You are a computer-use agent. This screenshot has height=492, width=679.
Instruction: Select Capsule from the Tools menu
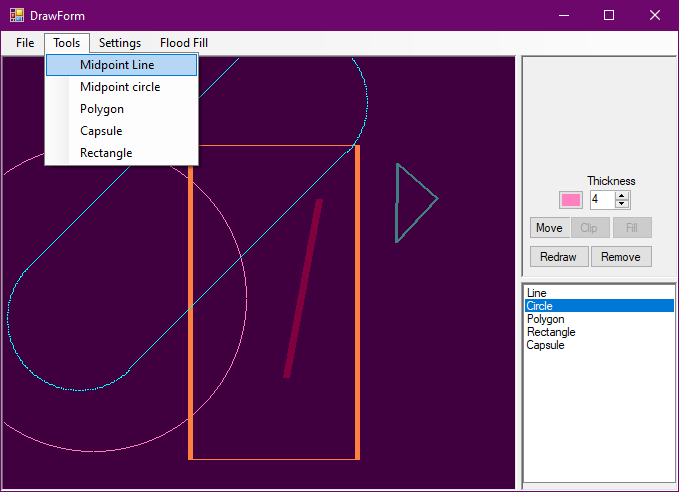(x=101, y=131)
